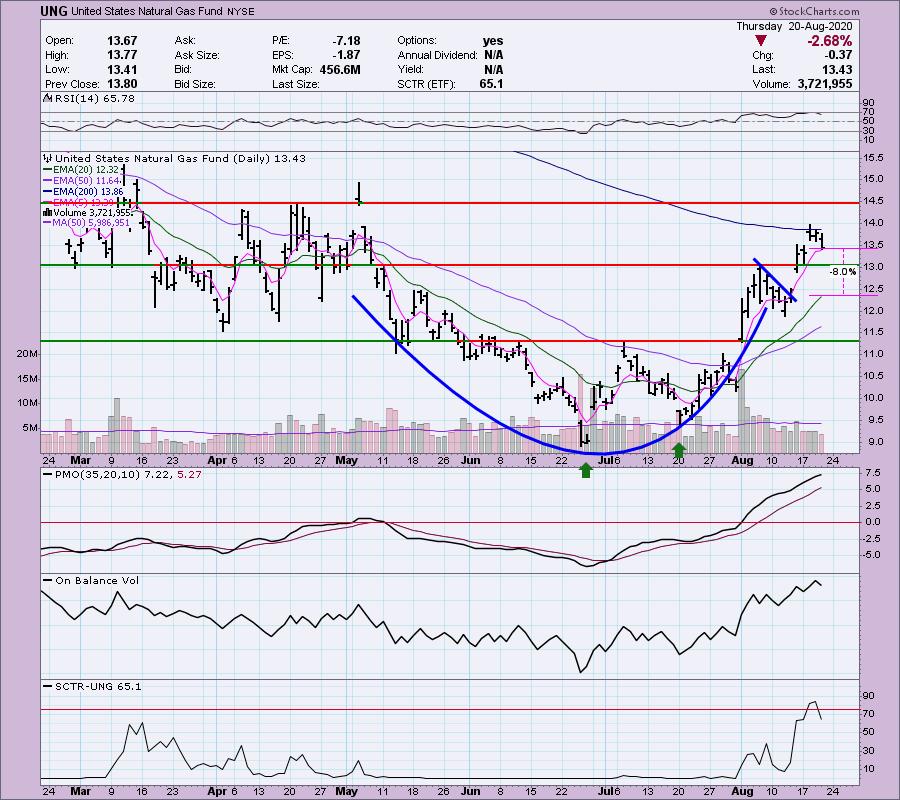Click the dash marker before SCTR-UNG

pos(48,686)
